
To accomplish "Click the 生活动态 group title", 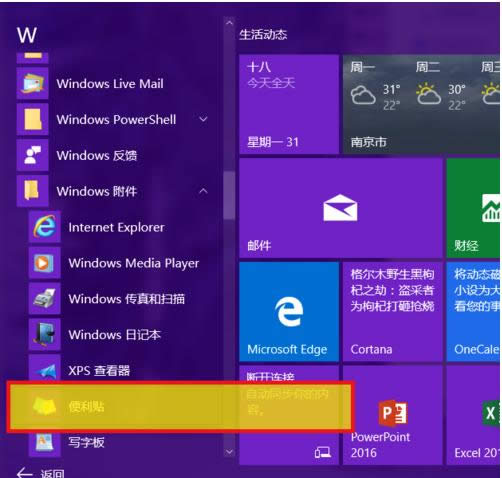I will pos(263,35).
